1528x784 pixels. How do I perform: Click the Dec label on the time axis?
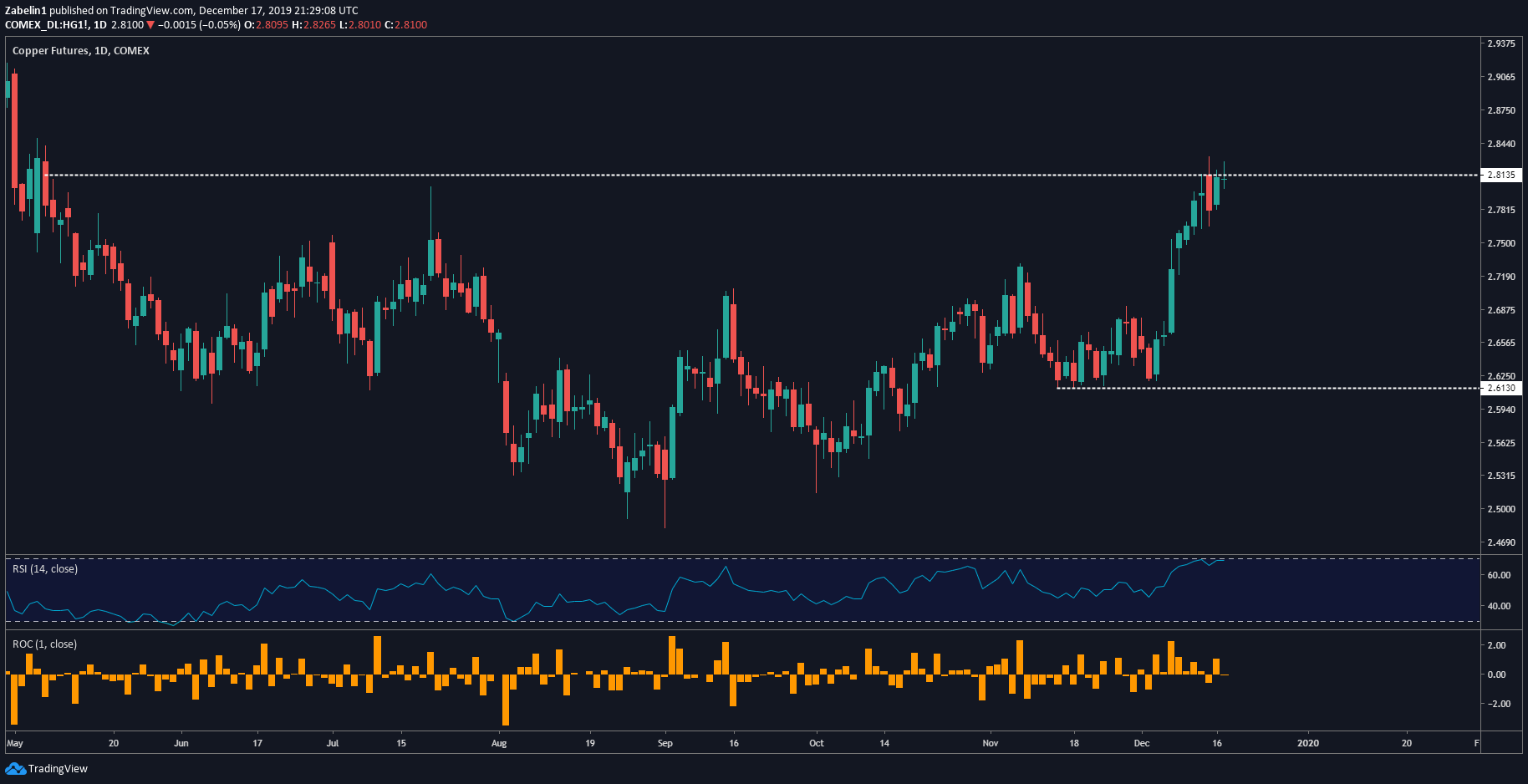tap(1143, 743)
